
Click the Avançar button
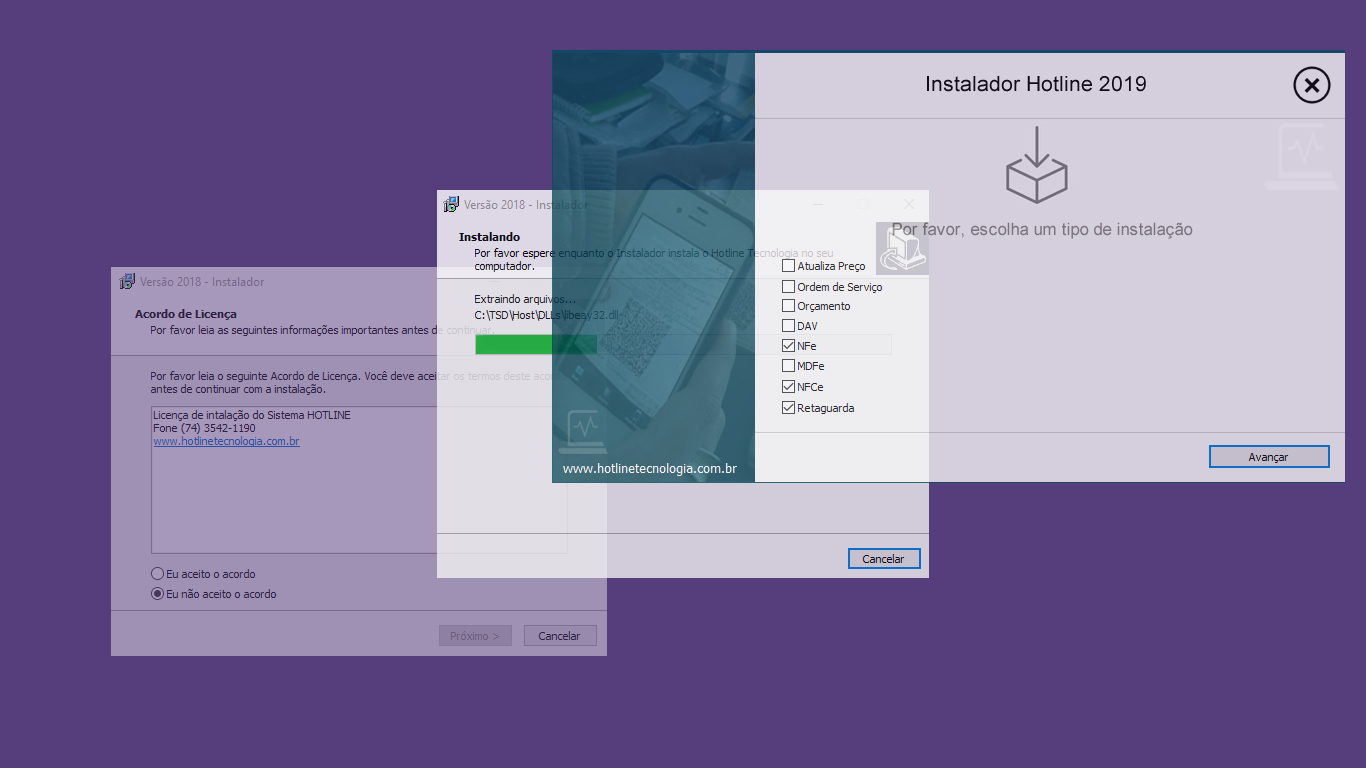click(x=1269, y=456)
